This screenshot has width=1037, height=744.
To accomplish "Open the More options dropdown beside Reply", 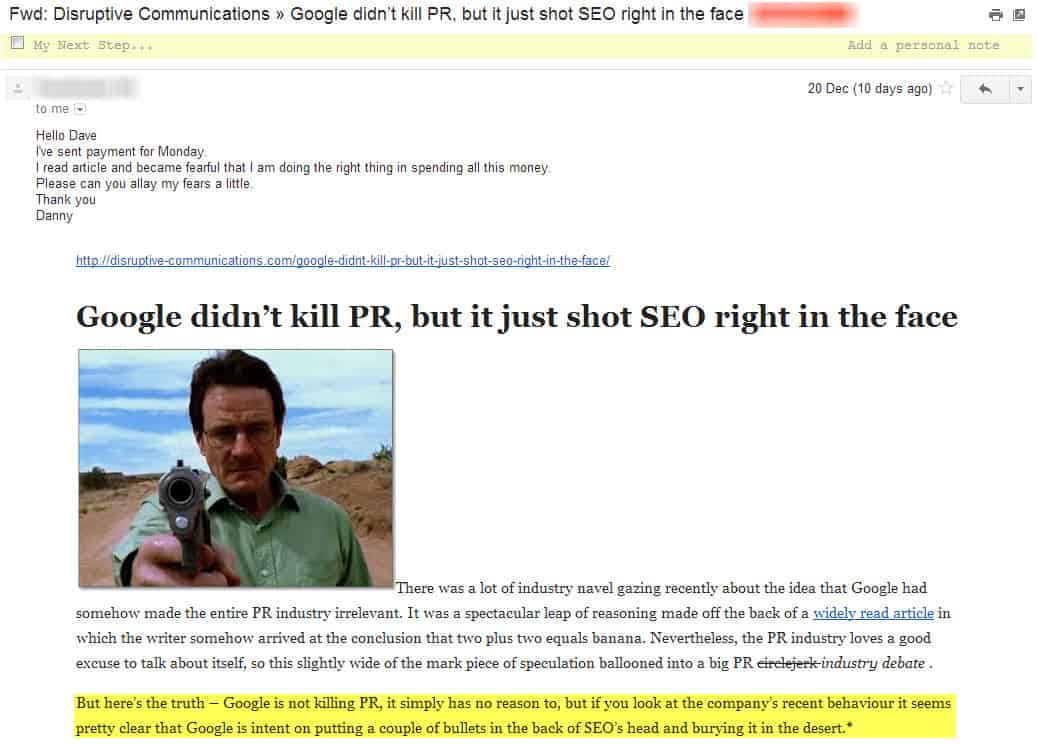I will click(1020, 89).
